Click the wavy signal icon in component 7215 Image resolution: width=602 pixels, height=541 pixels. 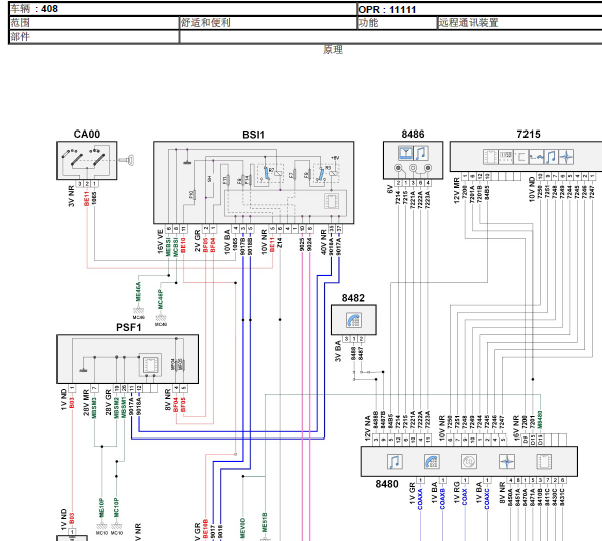click(x=536, y=157)
